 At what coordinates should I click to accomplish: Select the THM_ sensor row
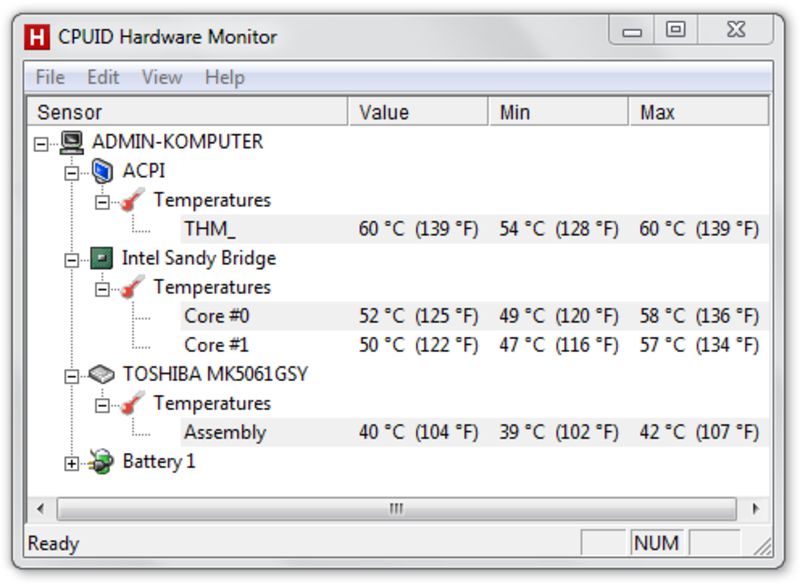[x=474, y=229]
